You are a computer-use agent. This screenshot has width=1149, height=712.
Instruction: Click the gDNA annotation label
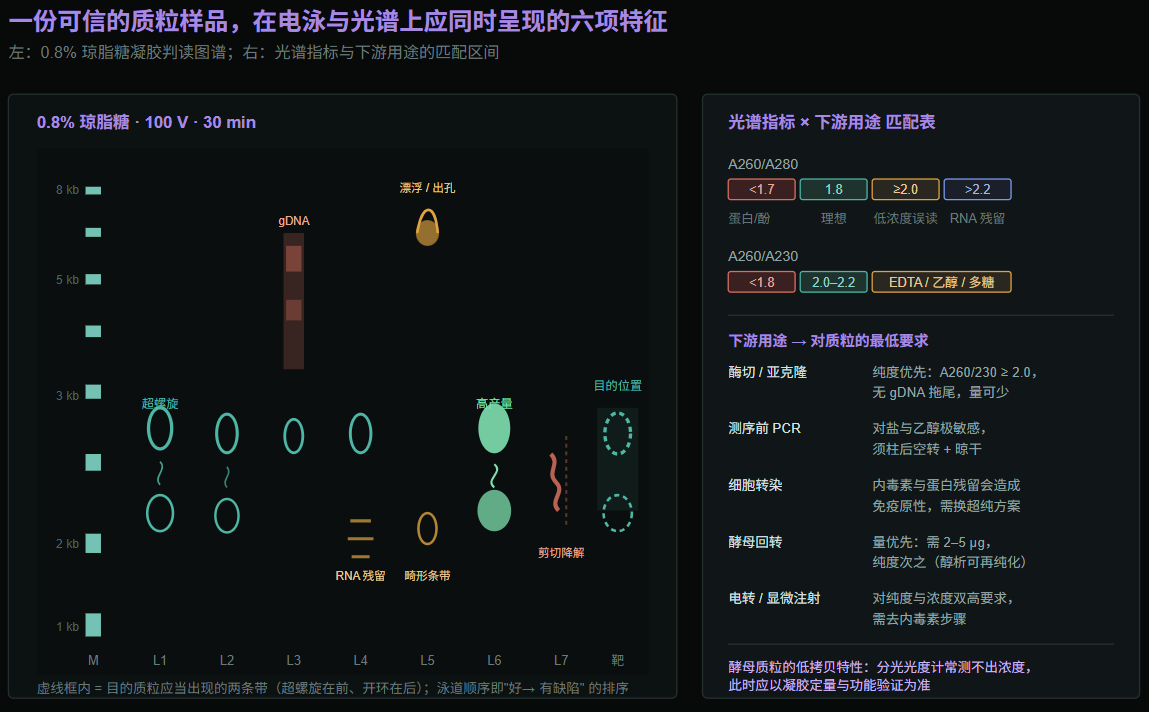(x=294, y=220)
